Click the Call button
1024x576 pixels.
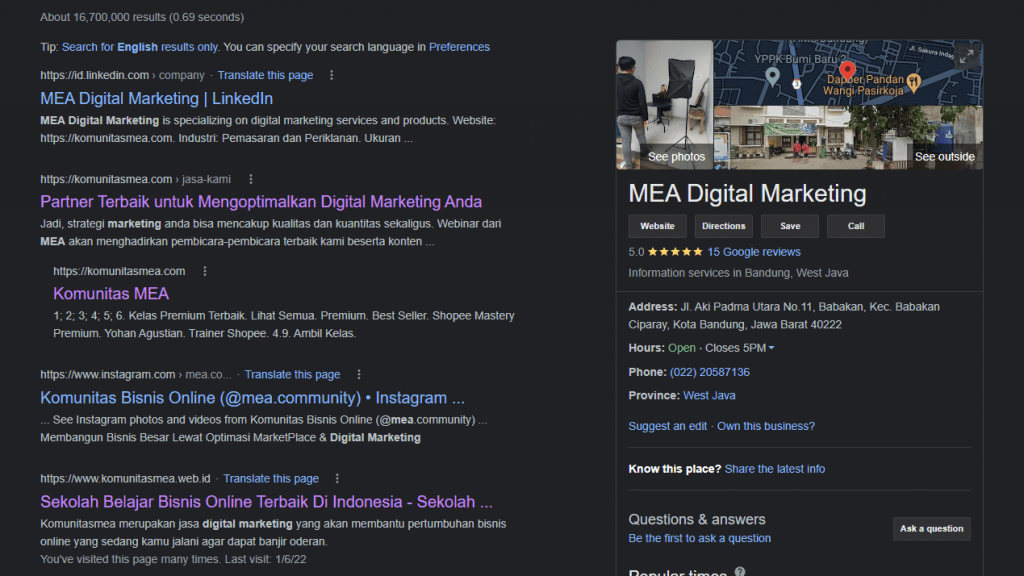coord(856,226)
